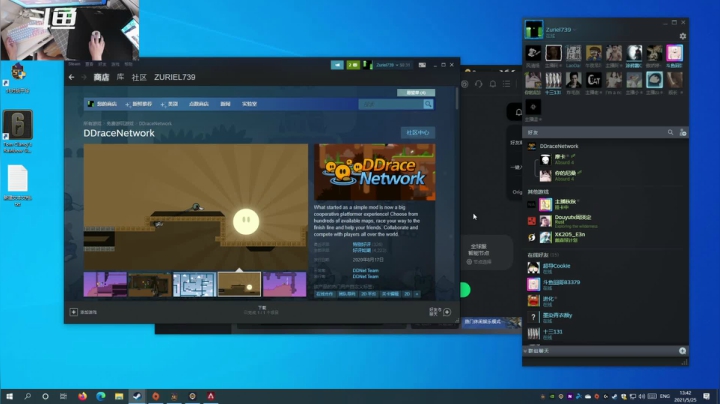Viewport: 720px width, 404px height.
Task: Open CAT avatar in favorites grid
Action: [593, 80]
